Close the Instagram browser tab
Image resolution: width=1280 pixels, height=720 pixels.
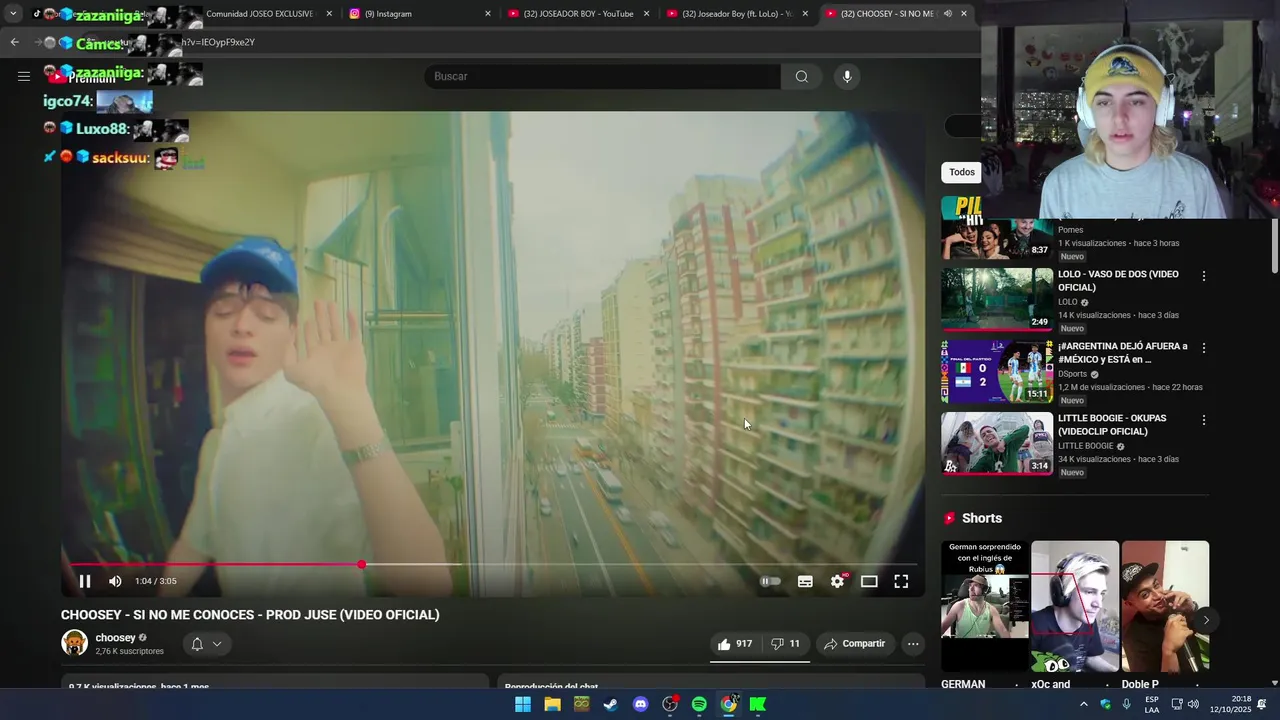(x=488, y=14)
